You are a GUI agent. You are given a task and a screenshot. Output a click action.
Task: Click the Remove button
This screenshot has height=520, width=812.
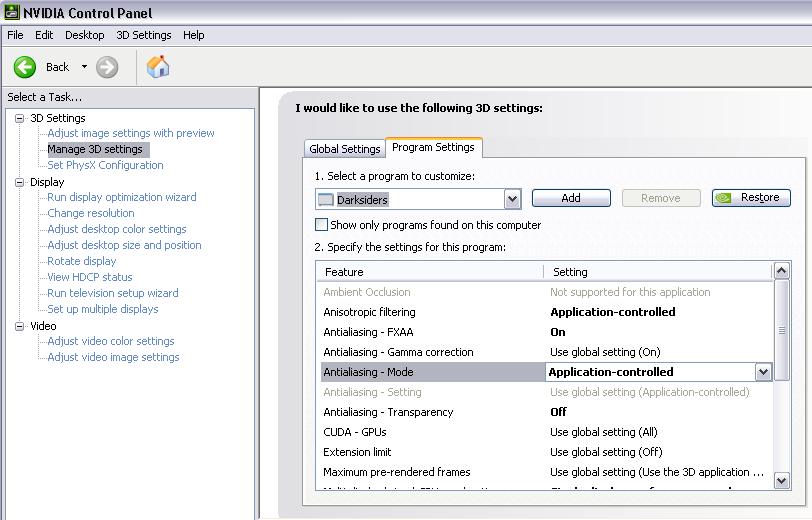point(661,198)
